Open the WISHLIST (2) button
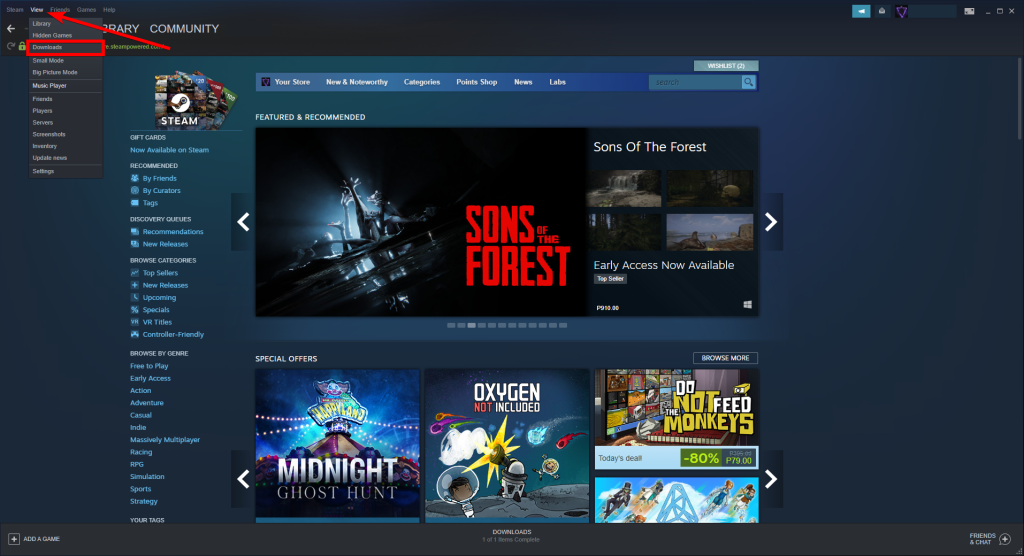This screenshot has height=556, width=1024. click(x=726, y=65)
